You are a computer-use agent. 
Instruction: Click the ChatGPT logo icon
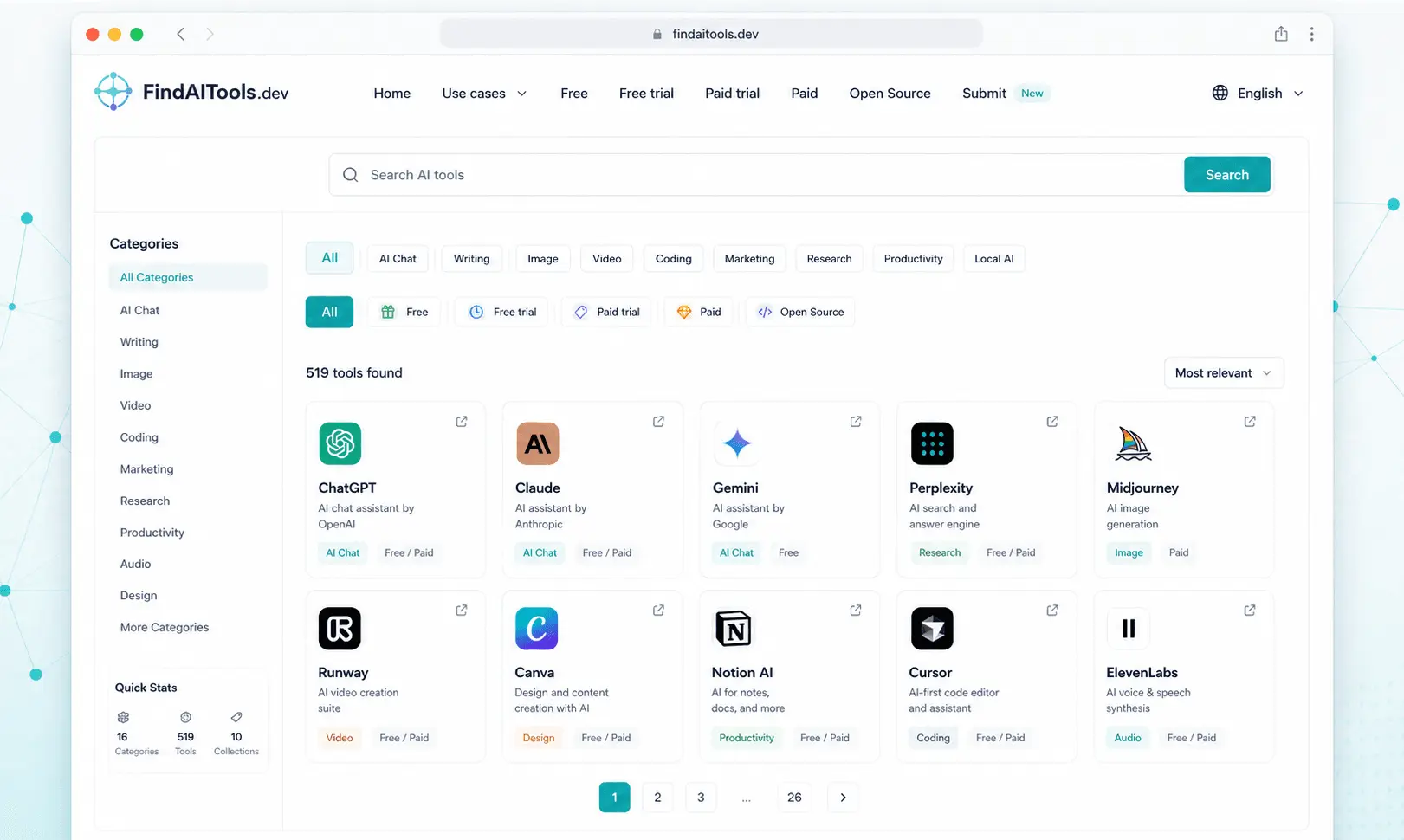[x=340, y=443]
